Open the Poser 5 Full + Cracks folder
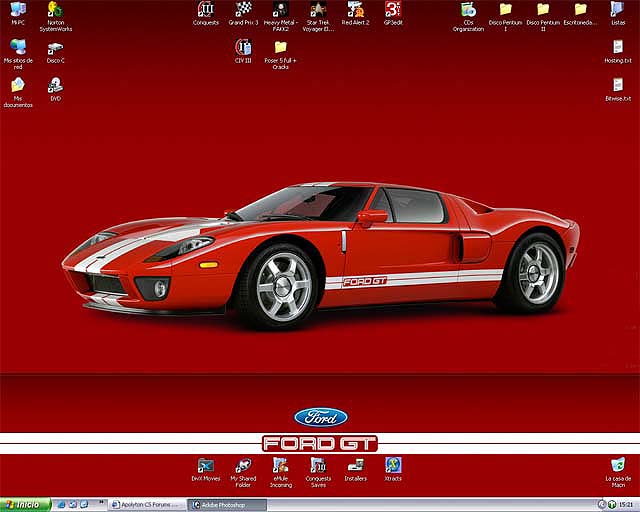The height and width of the screenshot is (512, 640). pyautogui.click(x=281, y=47)
